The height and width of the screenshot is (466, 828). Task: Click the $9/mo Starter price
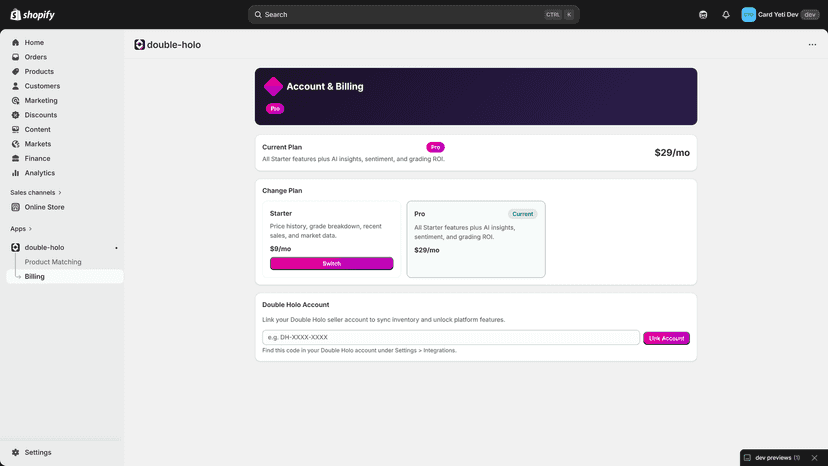click(280, 249)
